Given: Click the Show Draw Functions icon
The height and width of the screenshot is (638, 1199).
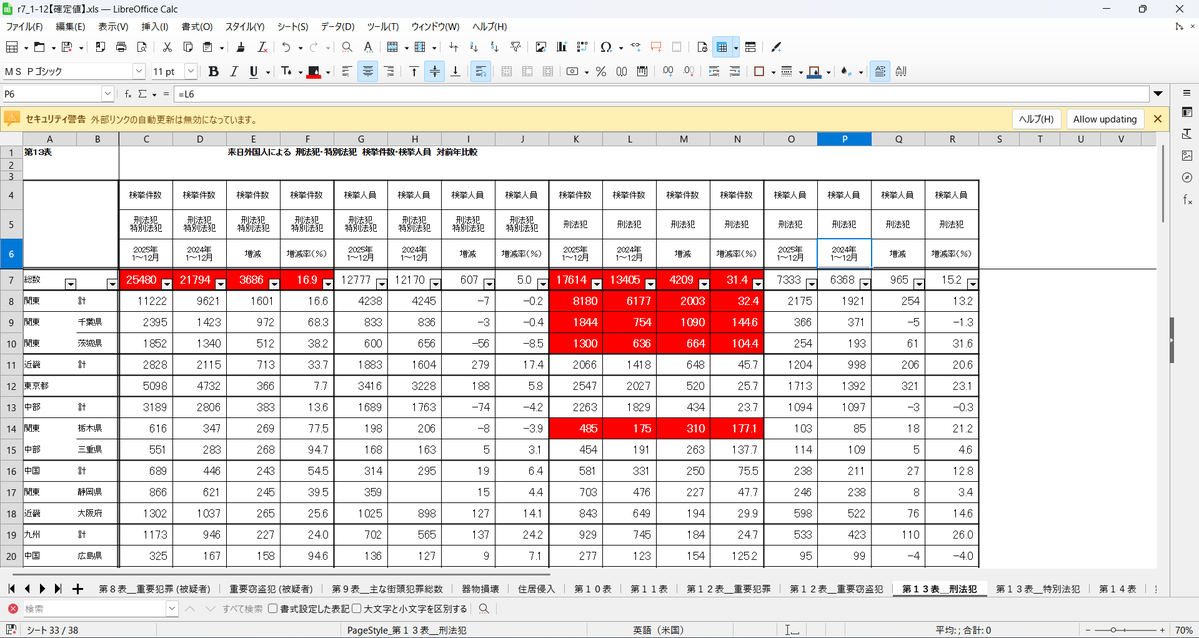Looking at the screenshot, I should [x=776, y=47].
